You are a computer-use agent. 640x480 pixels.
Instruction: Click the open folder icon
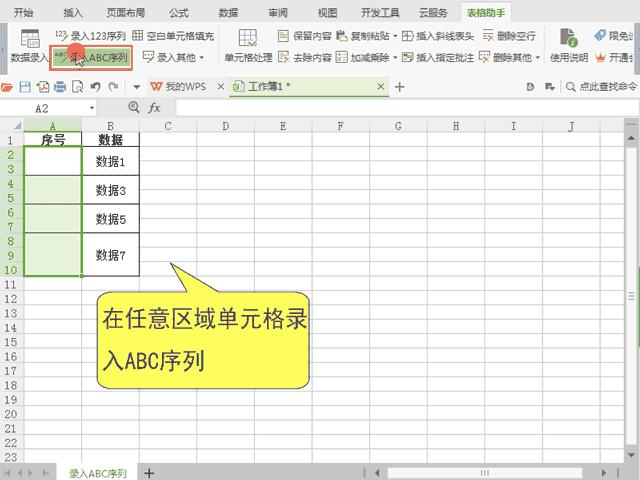point(7,87)
